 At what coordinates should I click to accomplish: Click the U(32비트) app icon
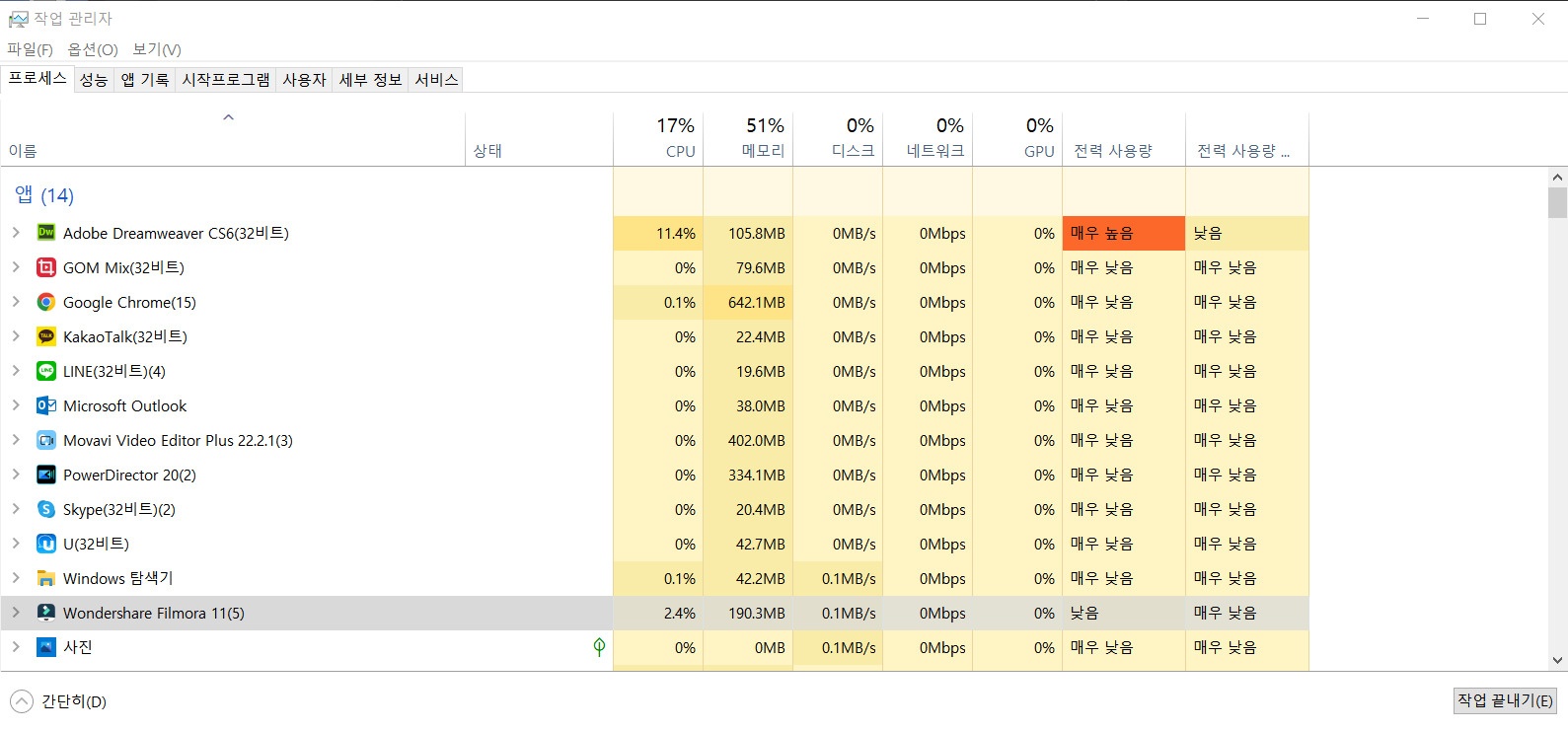tap(46, 544)
